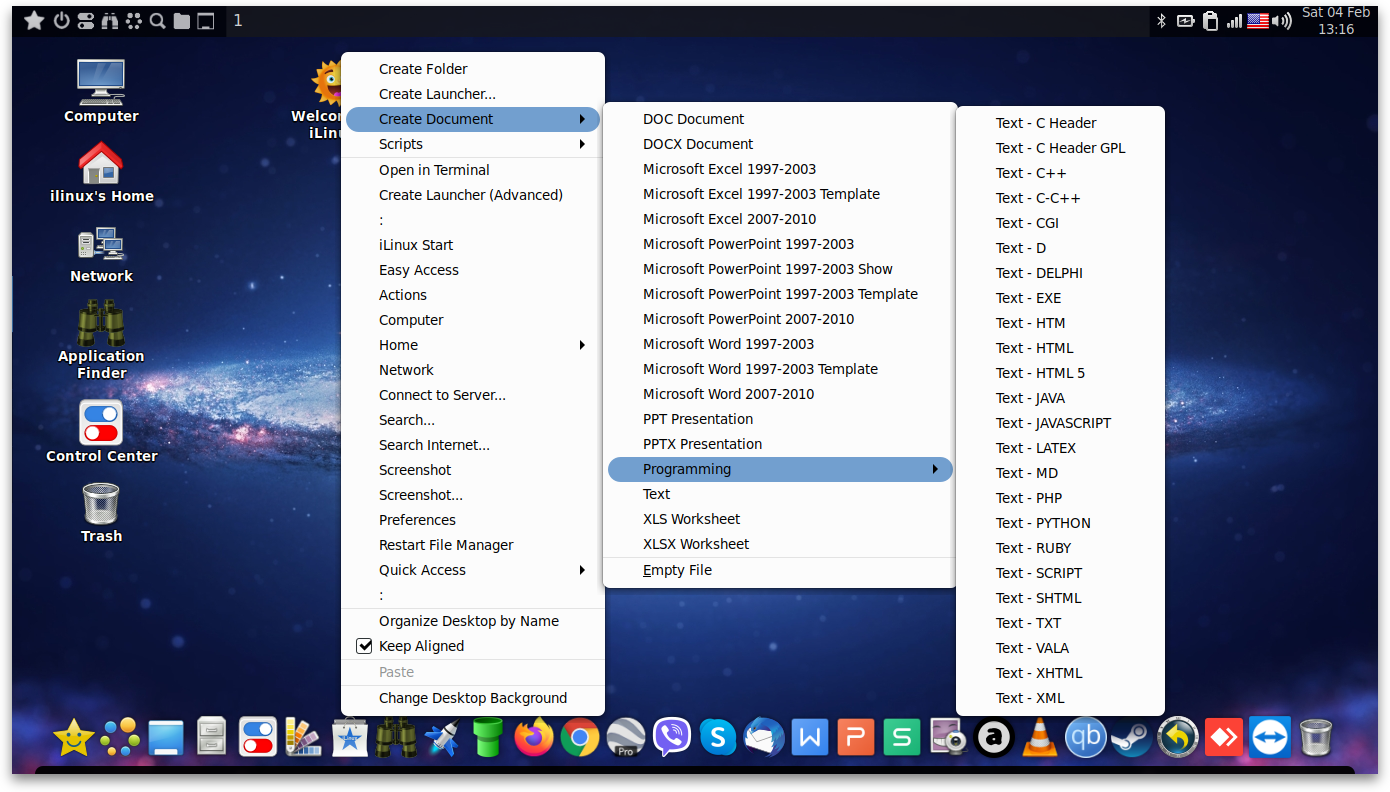Select workspace 1 in top panel
Viewport: 1390px width, 792px height.
click(238, 20)
